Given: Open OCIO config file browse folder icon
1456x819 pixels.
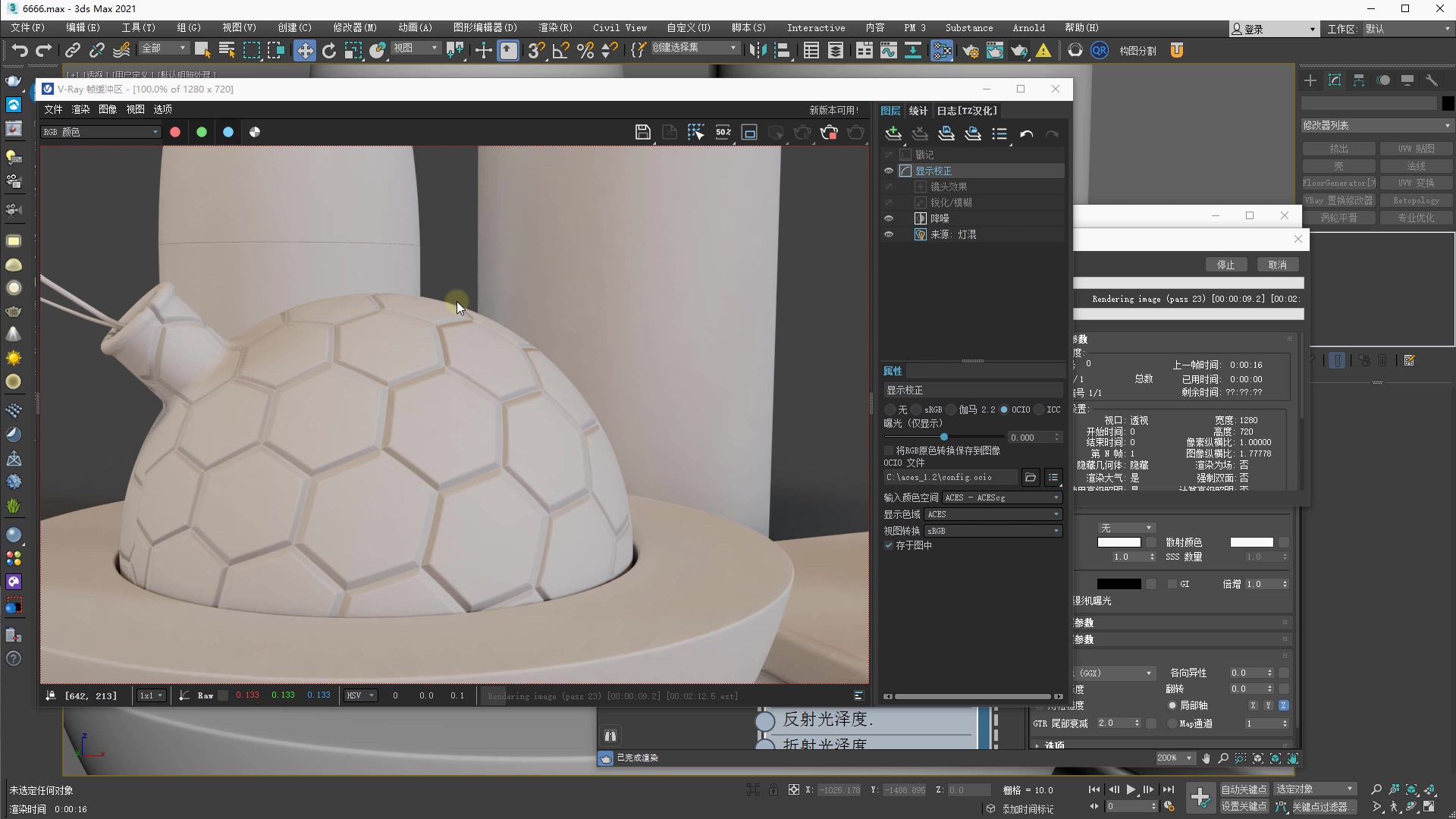Looking at the screenshot, I should point(1030,477).
